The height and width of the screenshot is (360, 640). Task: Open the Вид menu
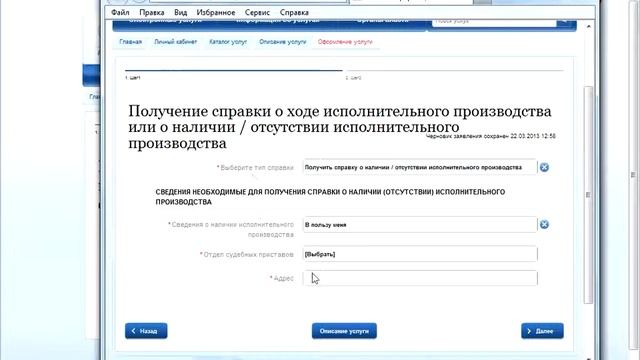click(x=180, y=13)
